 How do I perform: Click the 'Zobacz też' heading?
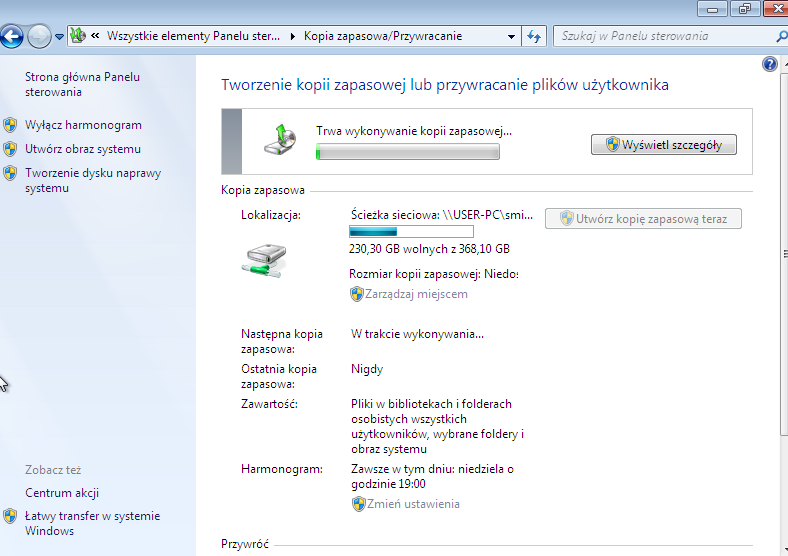[x=53, y=470]
